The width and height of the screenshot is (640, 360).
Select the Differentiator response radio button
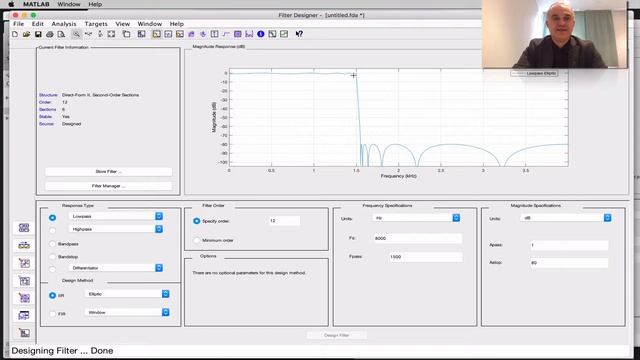click(x=52, y=269)
